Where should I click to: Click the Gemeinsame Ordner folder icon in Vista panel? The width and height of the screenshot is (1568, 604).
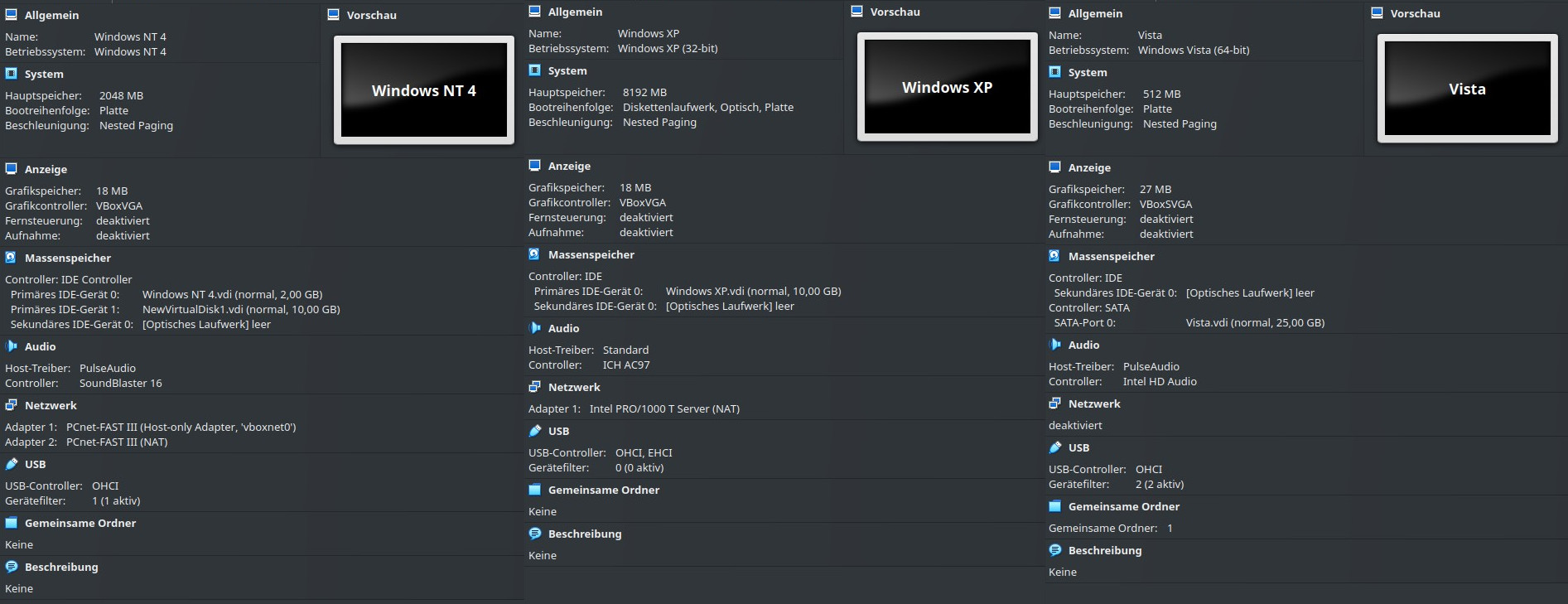click(1055, 506)
